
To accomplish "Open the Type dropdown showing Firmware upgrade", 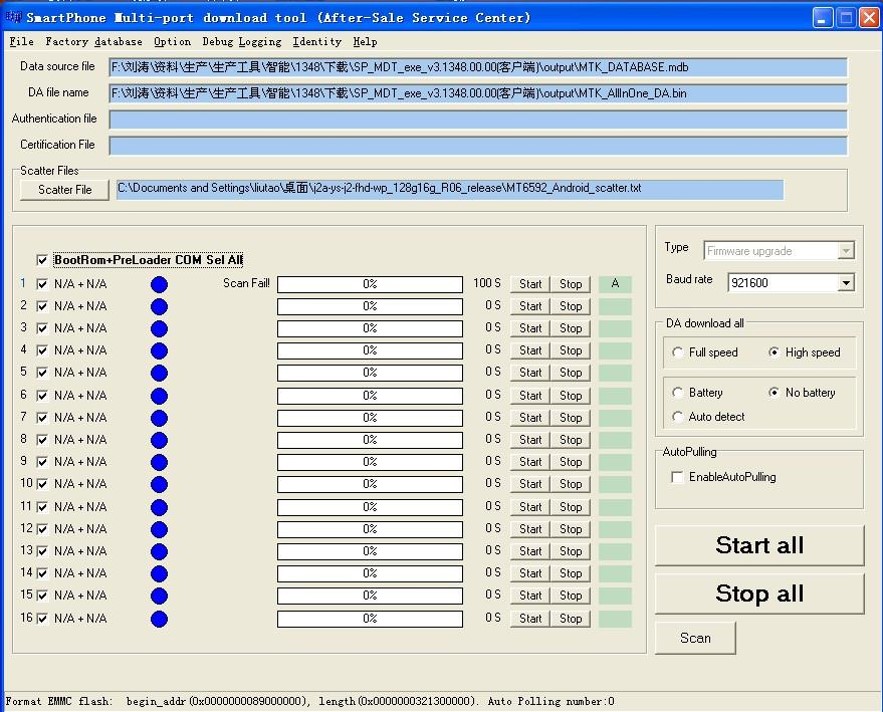I will [846, 251].
